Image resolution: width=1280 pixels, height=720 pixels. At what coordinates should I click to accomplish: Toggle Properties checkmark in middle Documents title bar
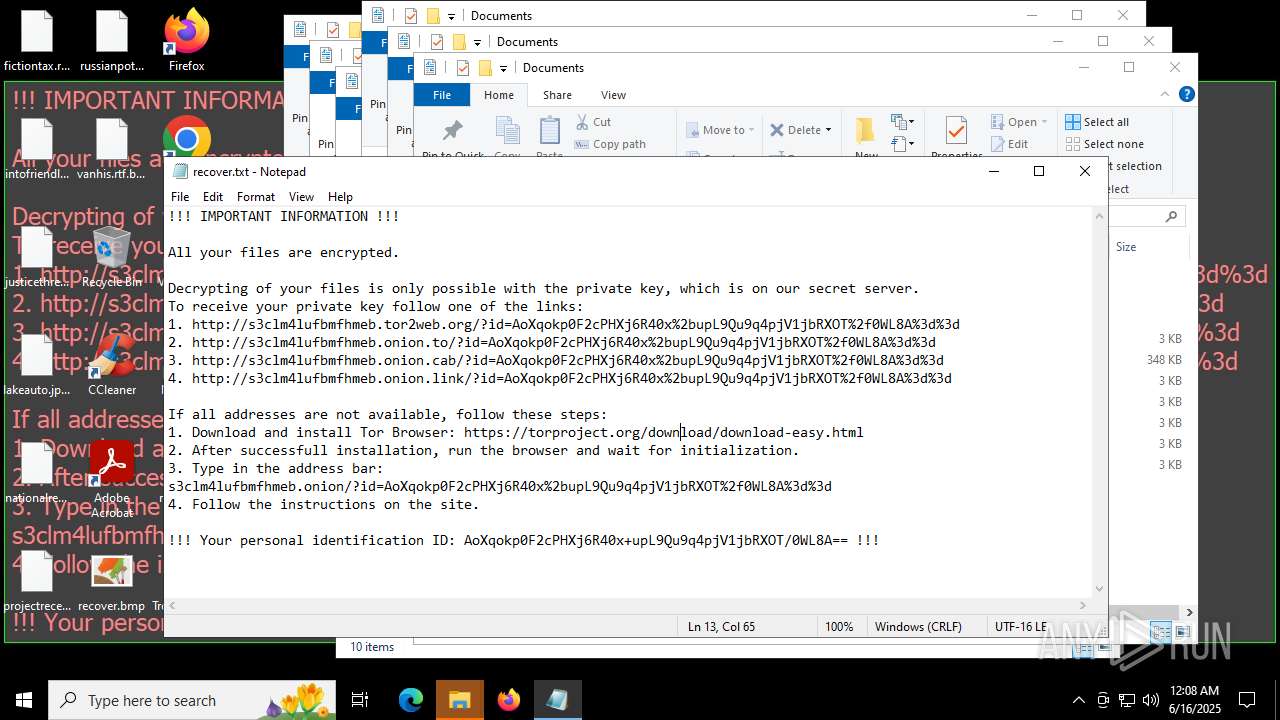coord(436,42)
